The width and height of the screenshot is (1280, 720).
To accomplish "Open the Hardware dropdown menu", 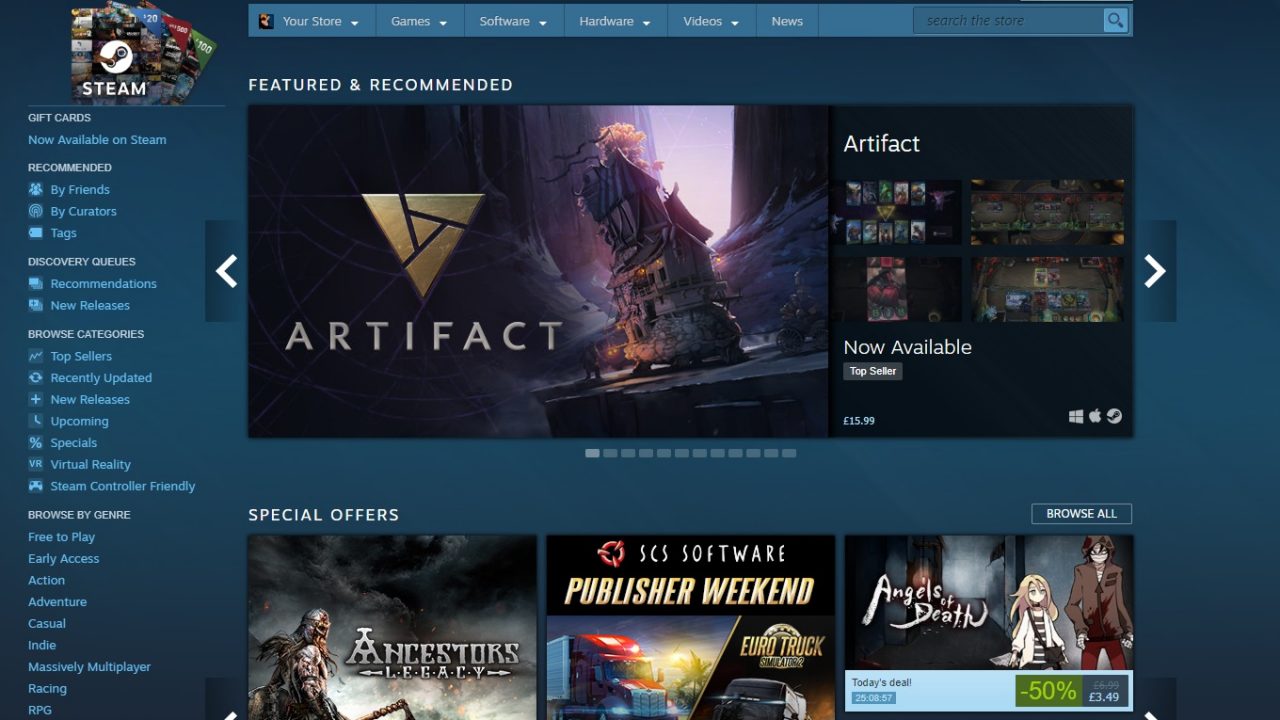I will (616, 21).
